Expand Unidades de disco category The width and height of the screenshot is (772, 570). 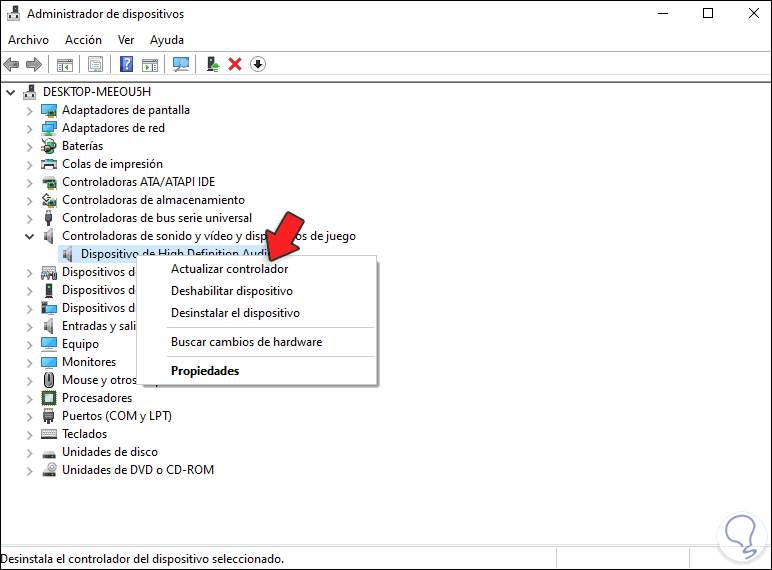[x=30, y=453]
